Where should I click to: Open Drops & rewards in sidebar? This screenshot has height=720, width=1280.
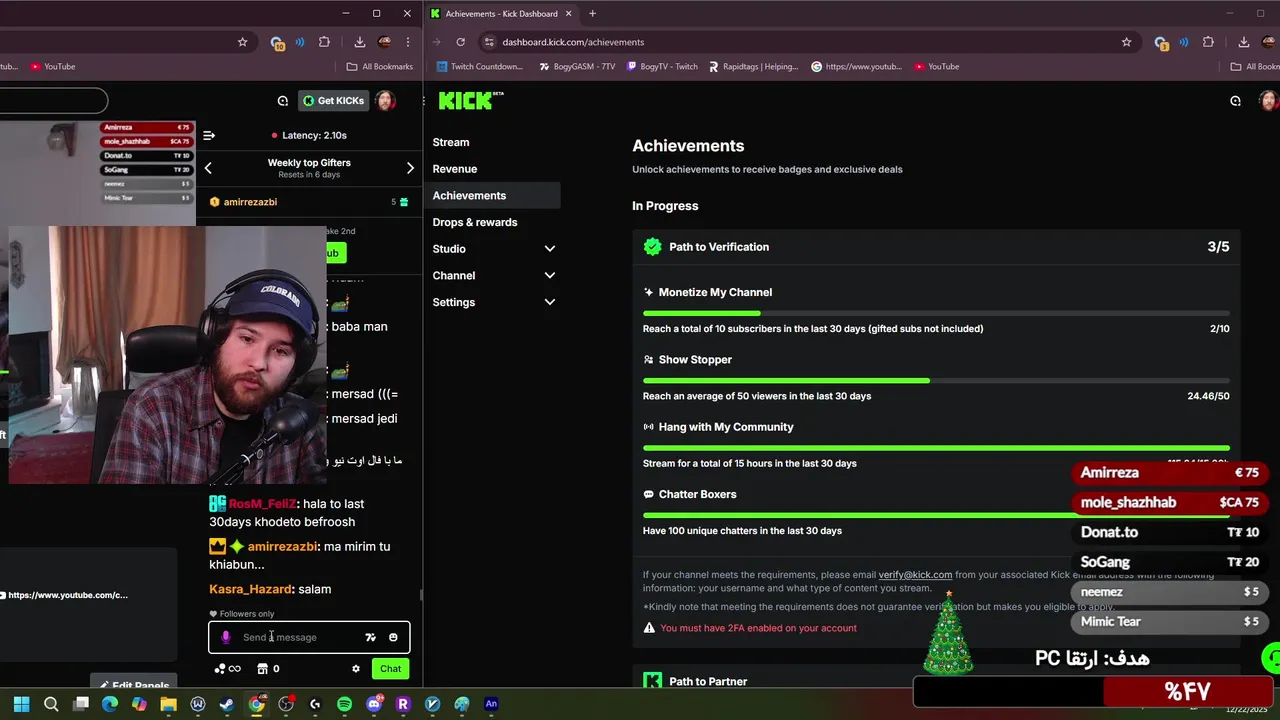pyautogui.click(x=475, y=222)
